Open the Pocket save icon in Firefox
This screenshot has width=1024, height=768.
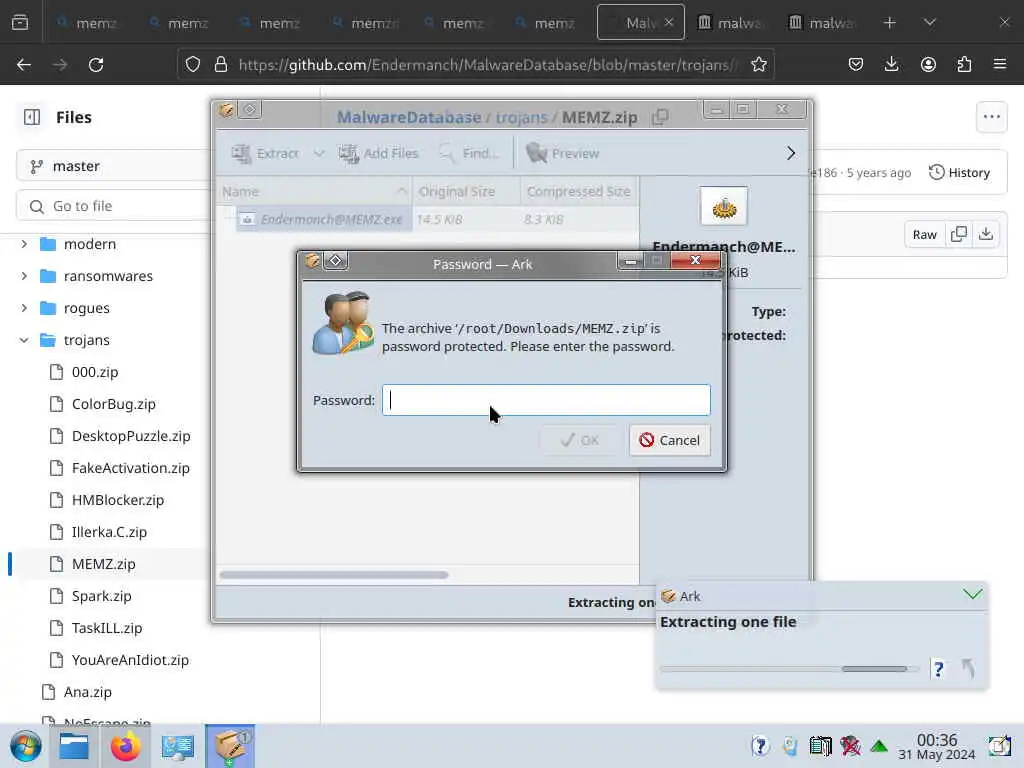[856, 65]
